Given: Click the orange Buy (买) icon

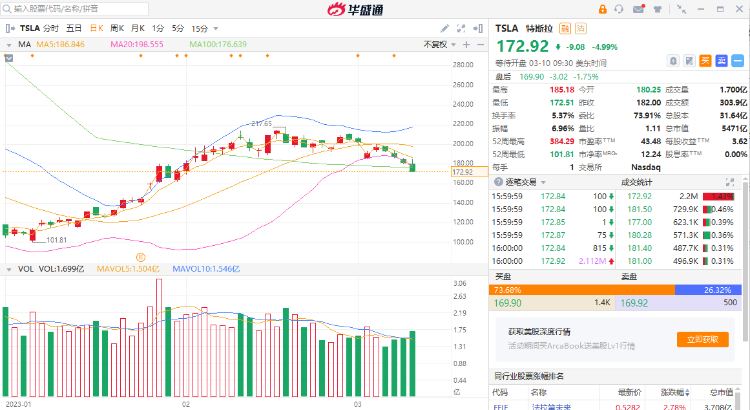Looking at the screenshot, I should [705, 61].
